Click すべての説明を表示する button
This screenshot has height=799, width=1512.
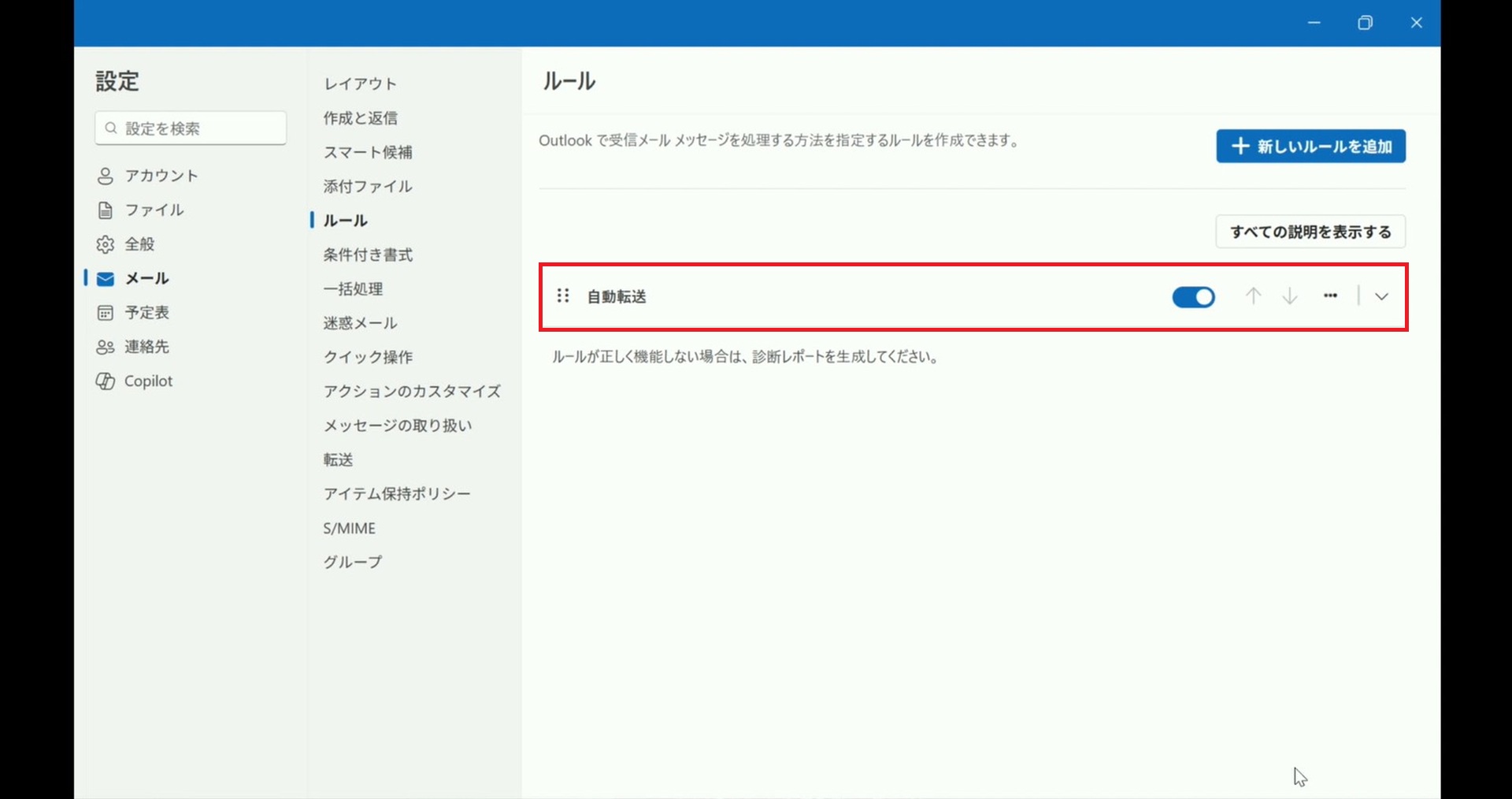click(1310, 232)
